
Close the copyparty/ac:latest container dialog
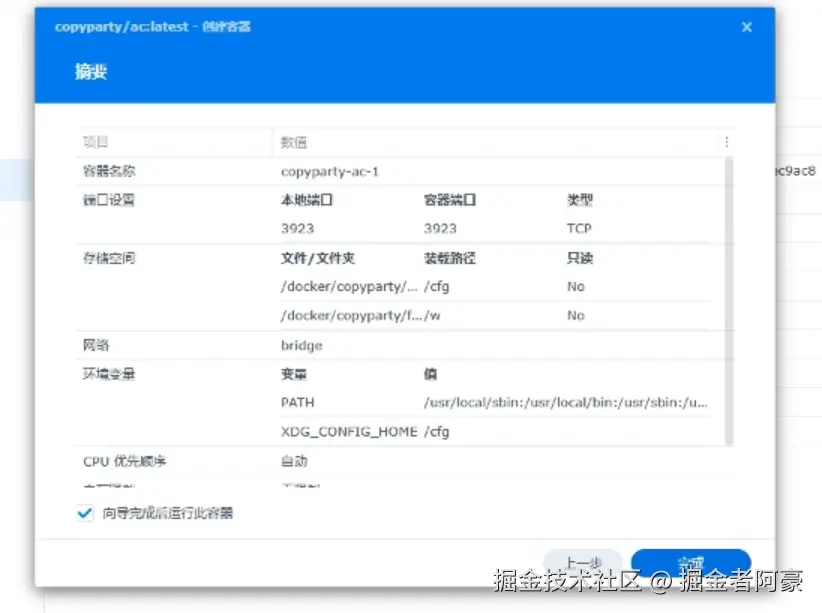tap(747, 27)
